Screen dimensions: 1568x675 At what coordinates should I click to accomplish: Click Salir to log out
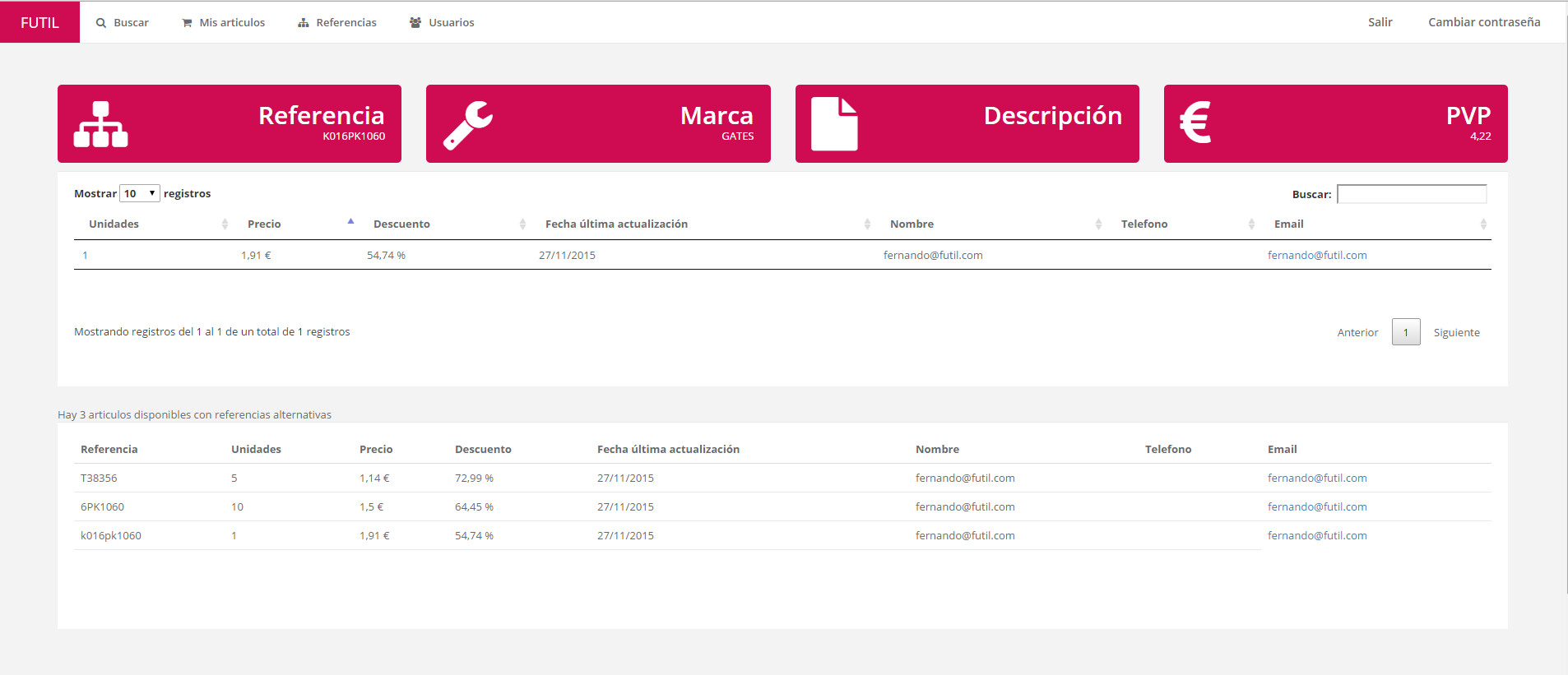[1380, 22]
